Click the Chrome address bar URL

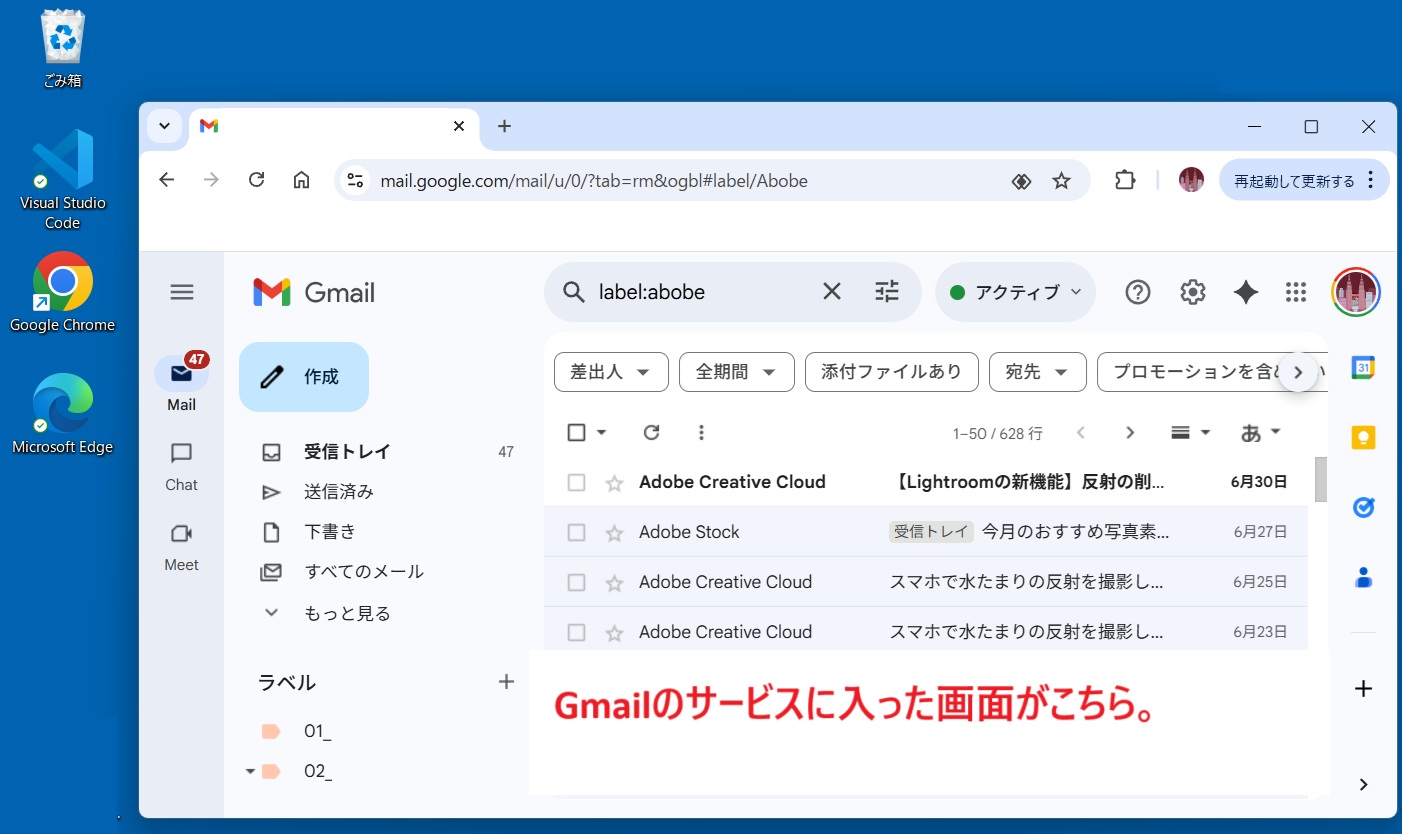594,181
